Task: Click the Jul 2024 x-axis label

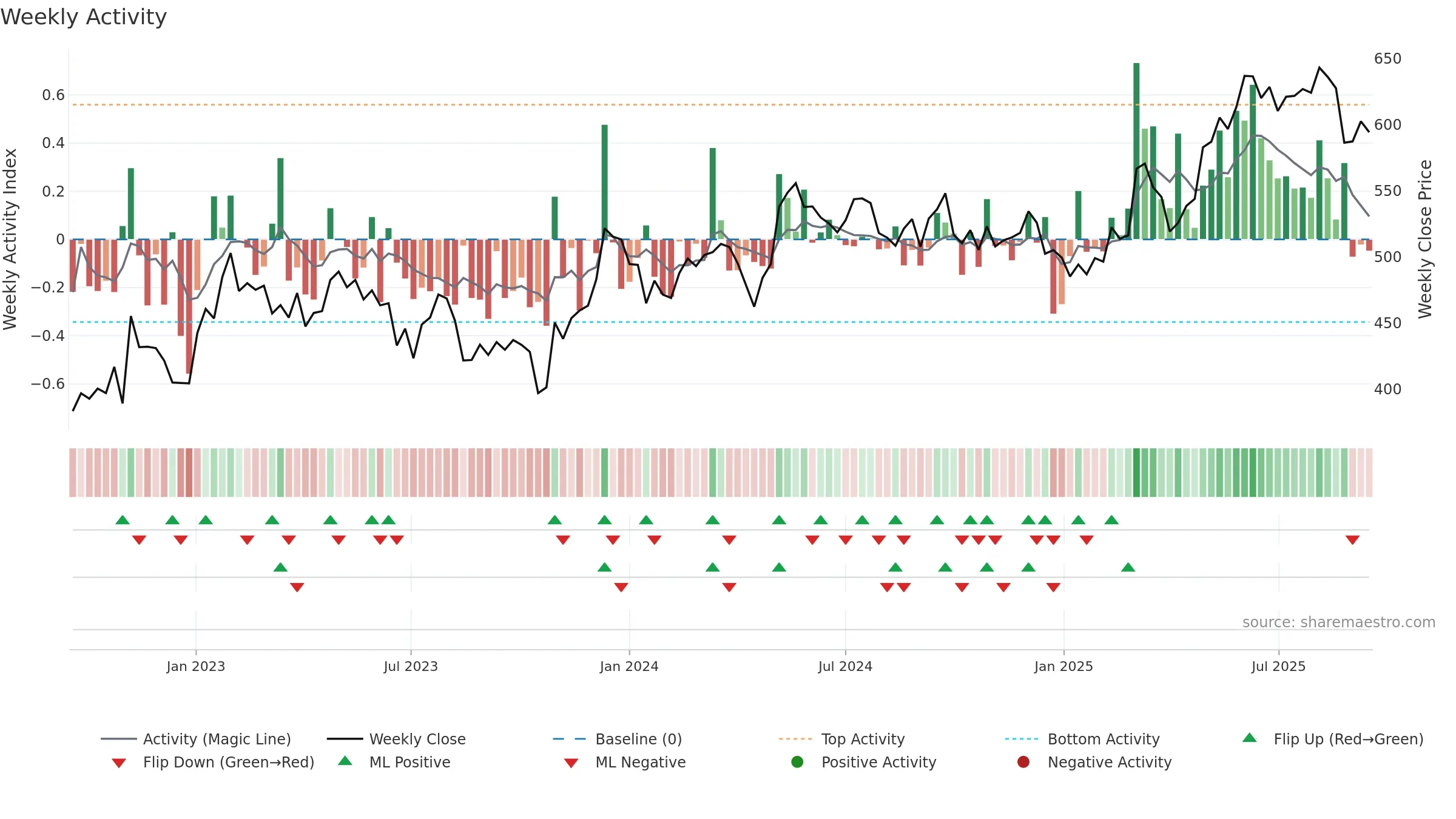Action: 845,667
